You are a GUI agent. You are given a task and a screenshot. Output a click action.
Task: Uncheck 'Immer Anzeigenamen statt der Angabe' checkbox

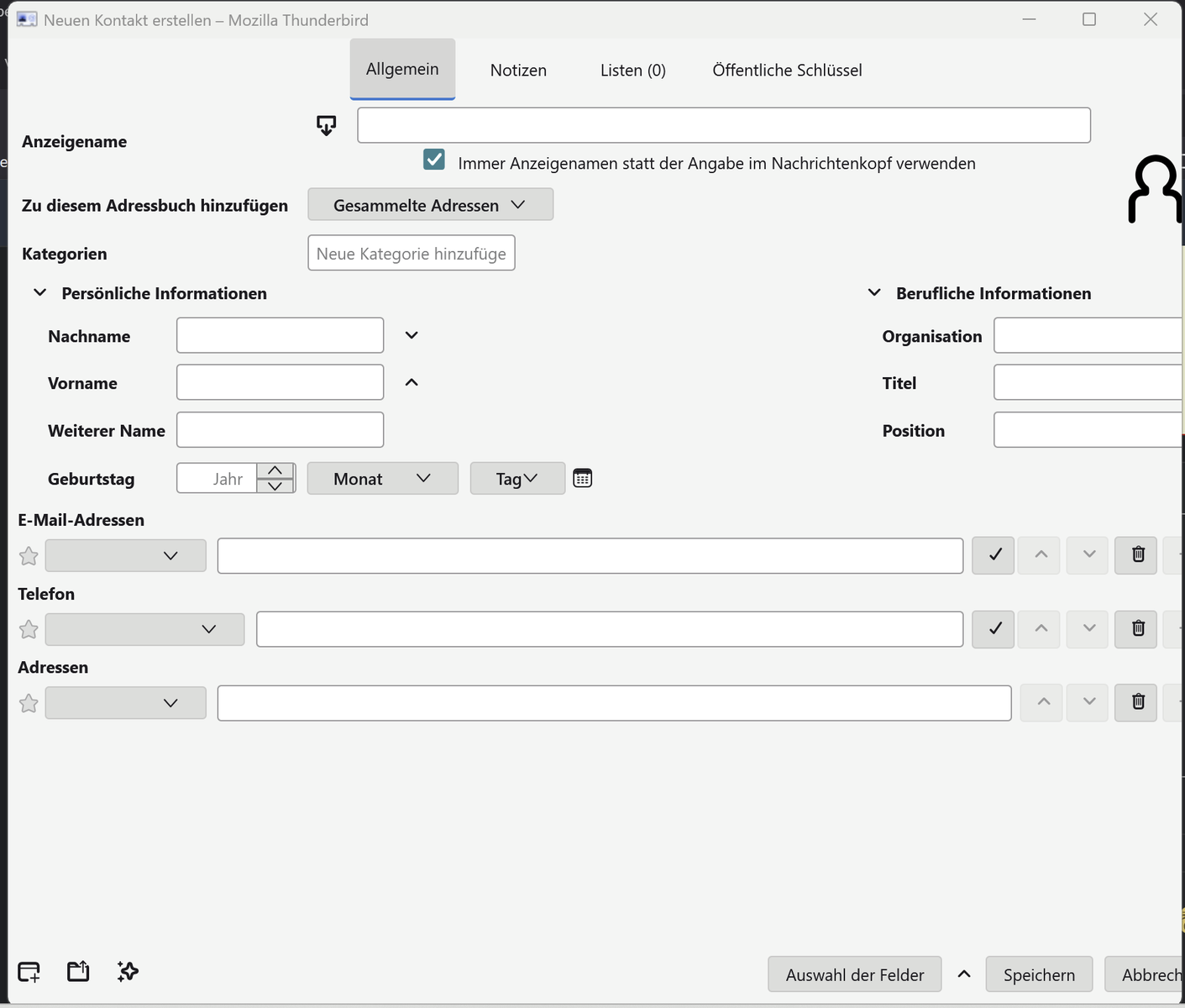click(x=434, y=160)
